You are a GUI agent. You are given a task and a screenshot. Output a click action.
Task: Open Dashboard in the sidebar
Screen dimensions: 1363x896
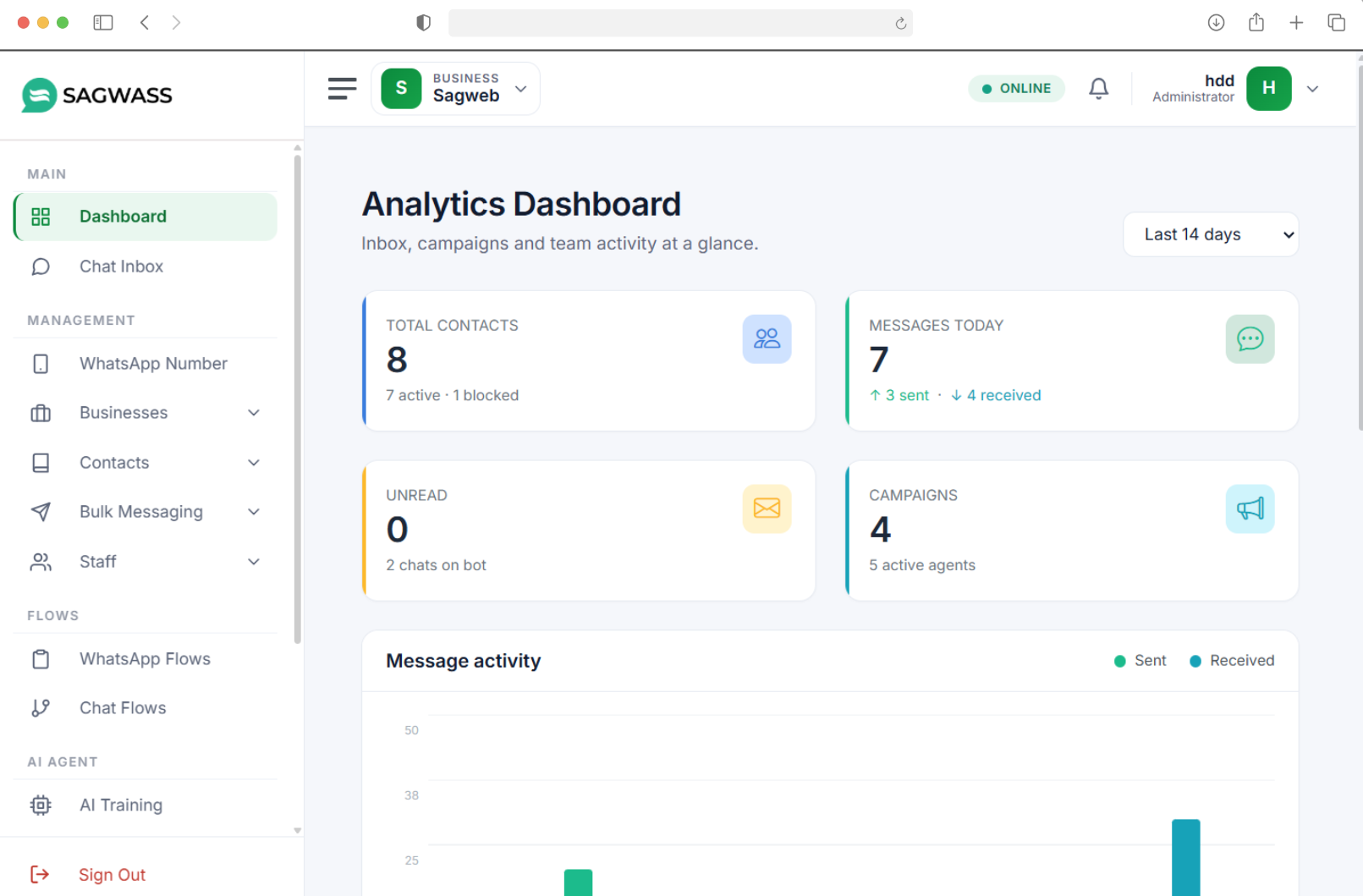click(x=146, y=217)
